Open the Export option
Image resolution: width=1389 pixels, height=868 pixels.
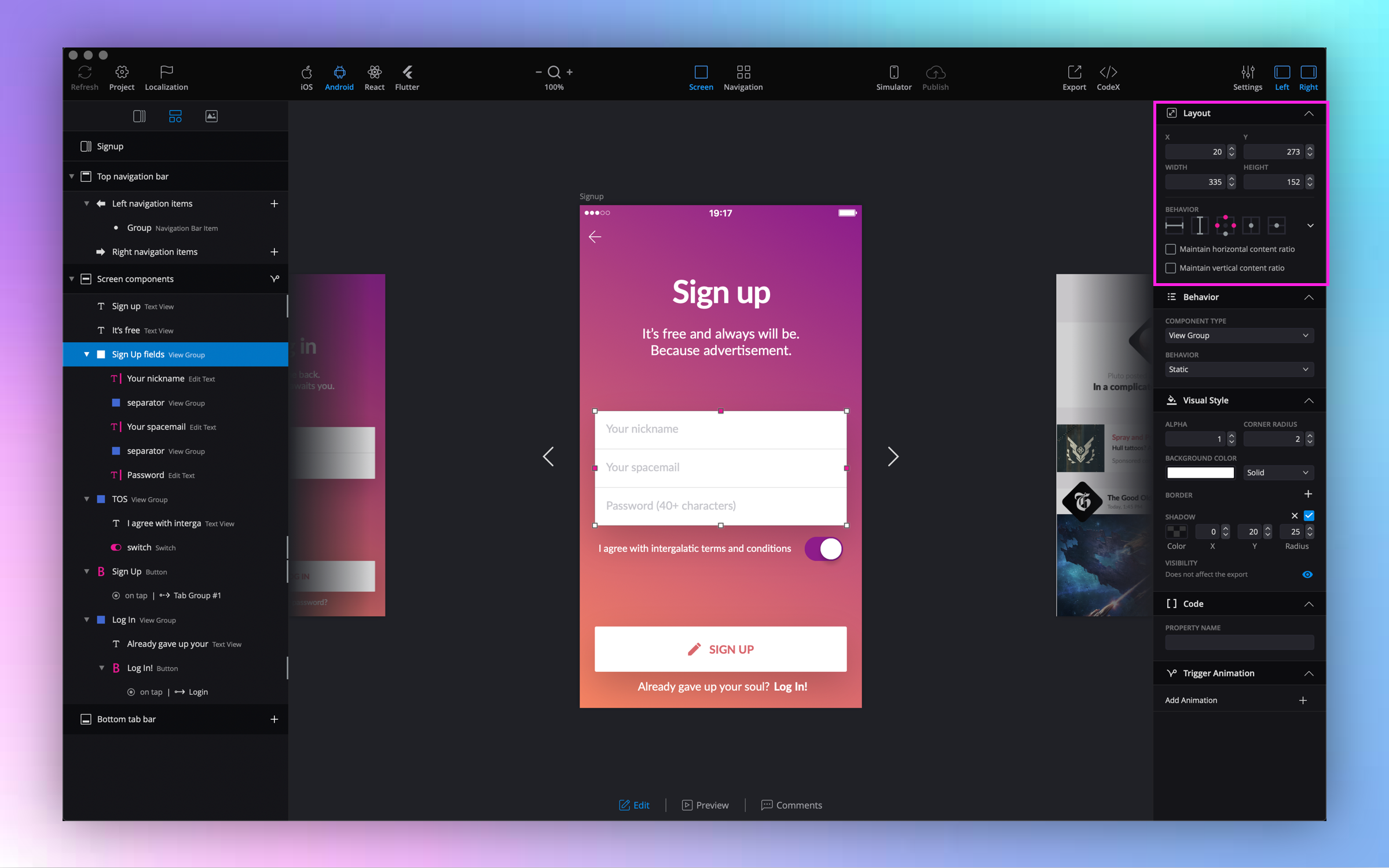tap(1073, 77)
